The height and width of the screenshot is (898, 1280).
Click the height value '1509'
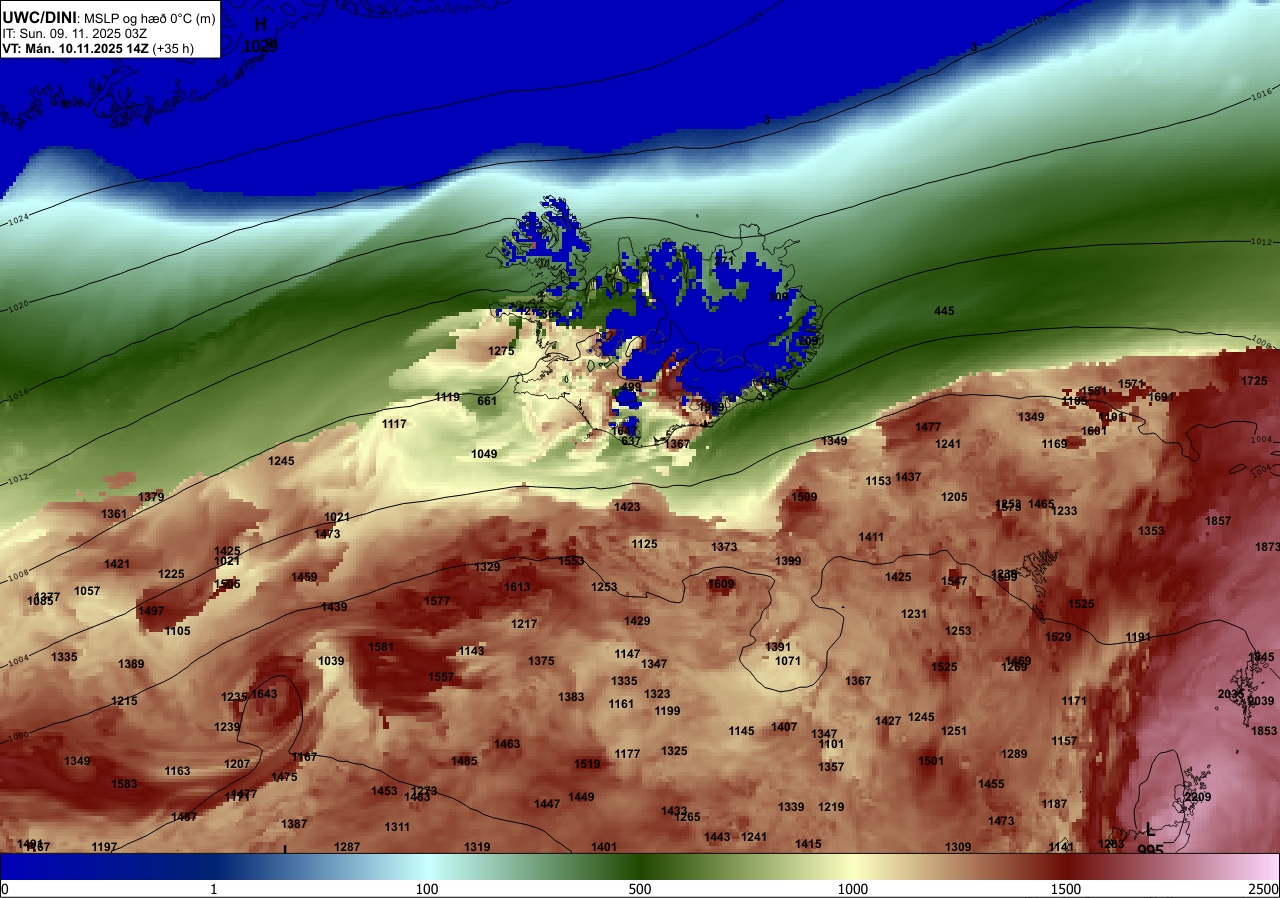pyautogui.click(x=804, y=497)
